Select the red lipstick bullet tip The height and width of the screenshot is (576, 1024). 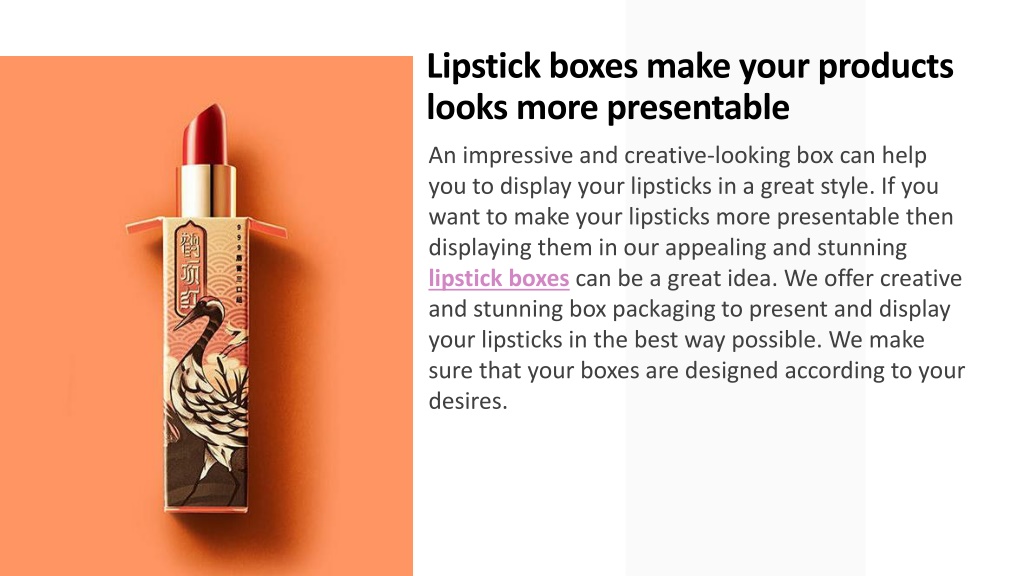pyautogui.click(x=204, y=134)
